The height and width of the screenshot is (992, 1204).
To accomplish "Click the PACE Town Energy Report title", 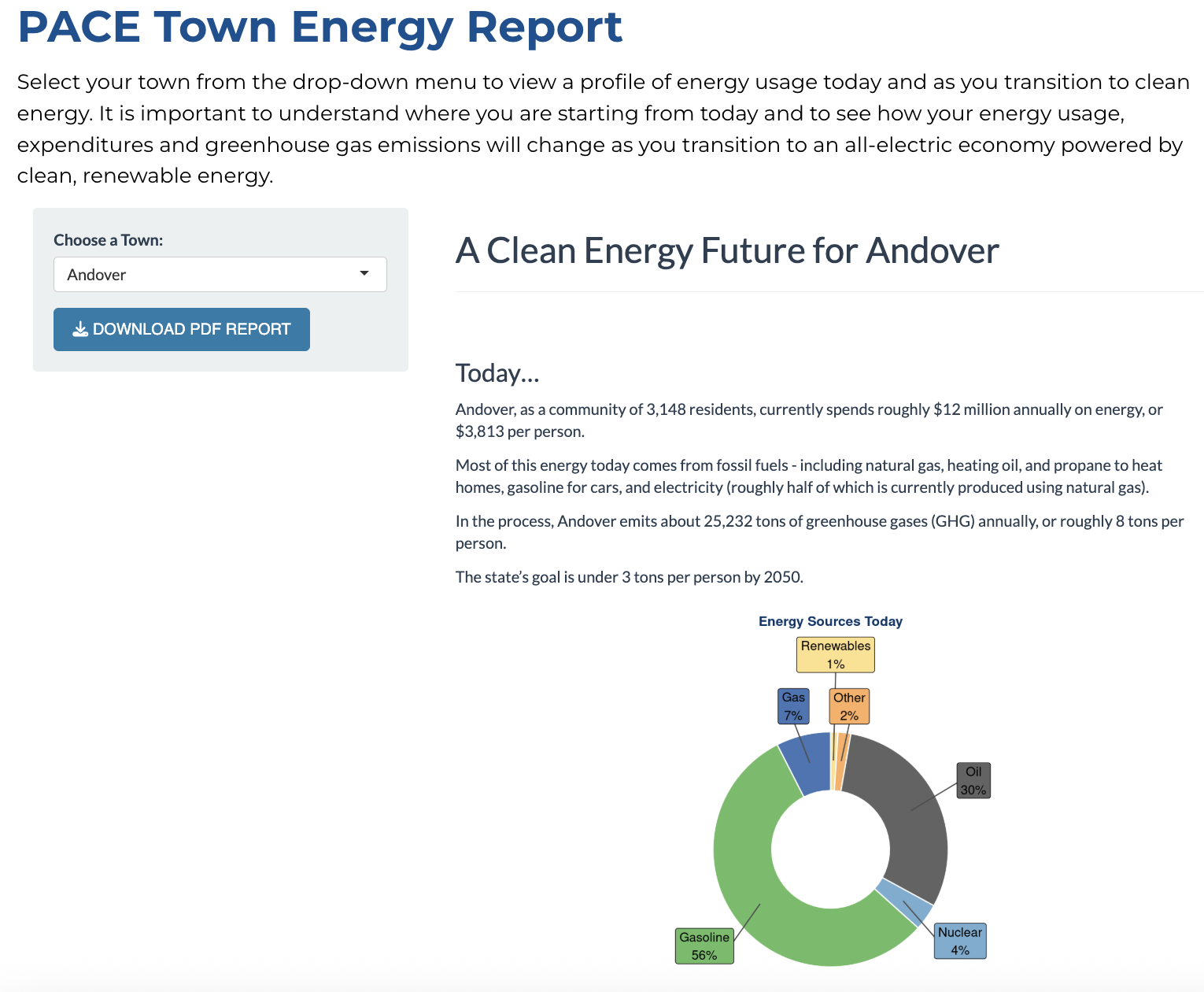I will pyautogui.click(x=319, y=26).
